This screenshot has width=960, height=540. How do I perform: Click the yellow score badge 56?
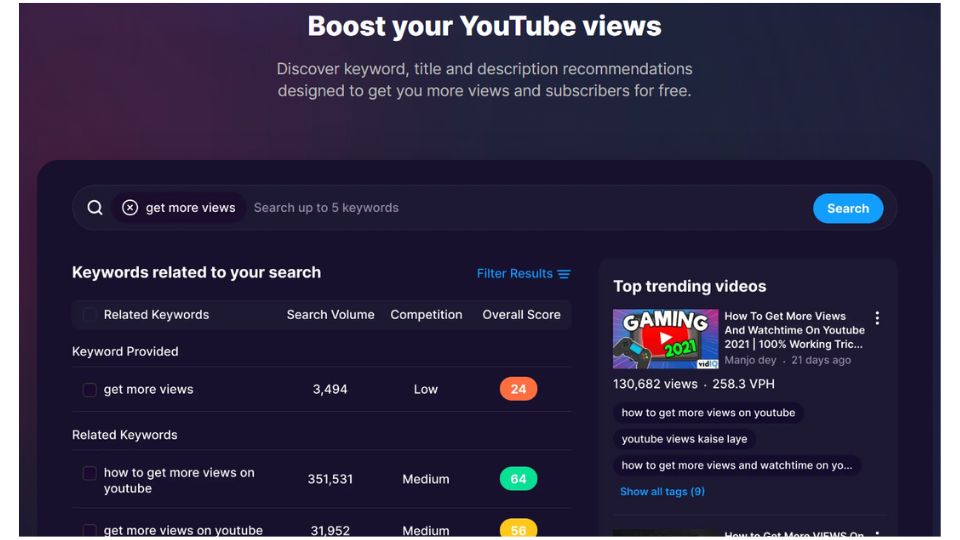point(519,528)
